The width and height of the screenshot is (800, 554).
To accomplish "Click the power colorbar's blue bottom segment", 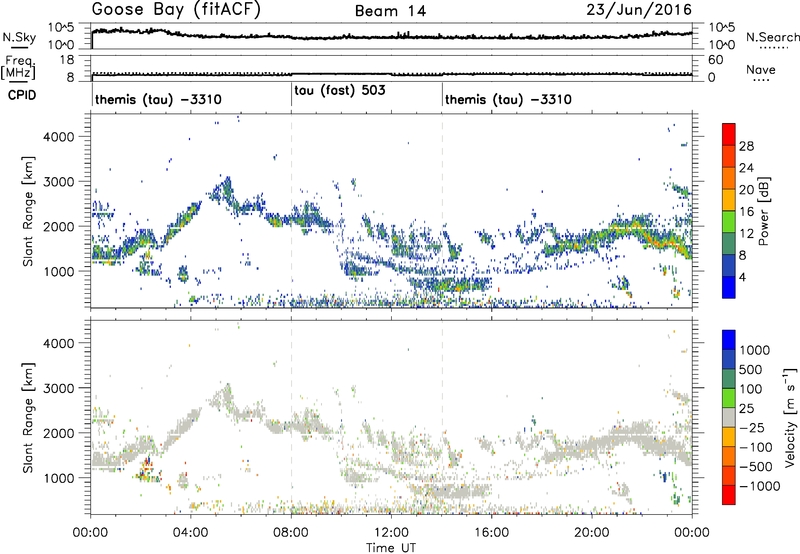I will [729, 287].
